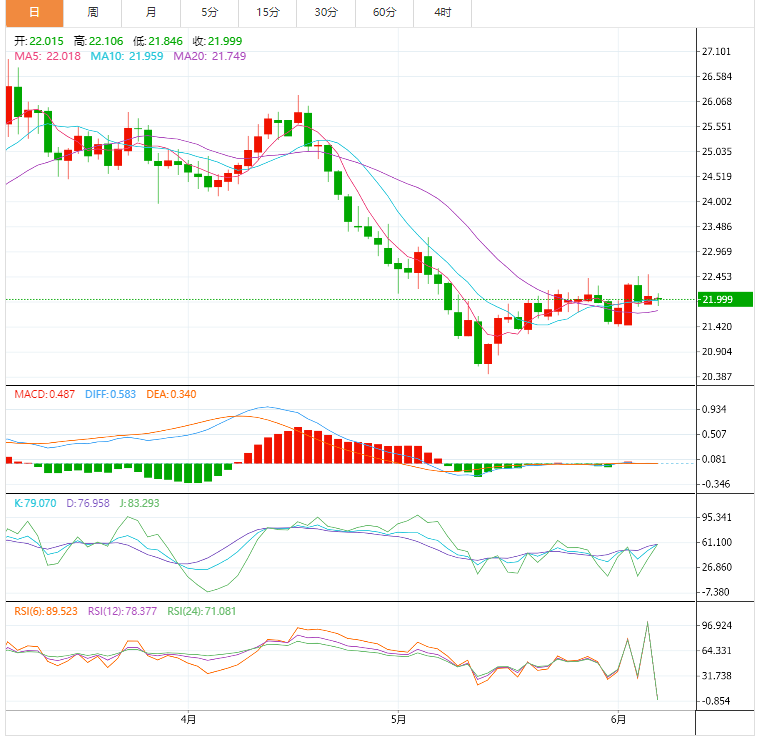Open the 15分 timeframe tab
Image resolution: width=761 pixels, height=743 pixels.
[267, 13]
